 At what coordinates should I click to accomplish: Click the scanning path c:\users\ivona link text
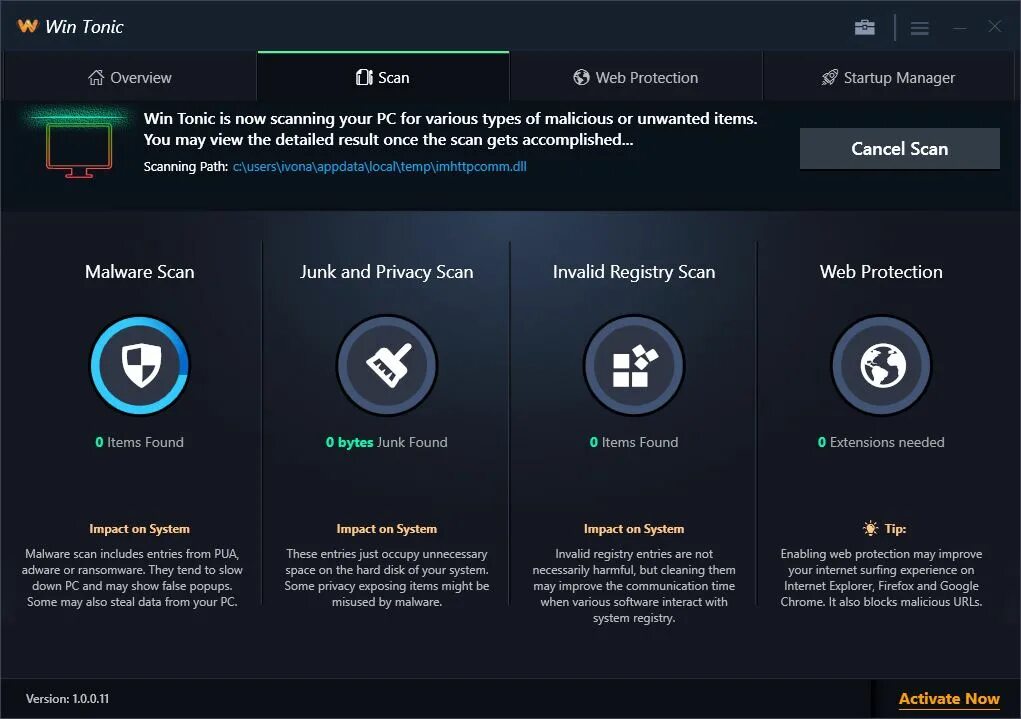(x=380, y=166)
